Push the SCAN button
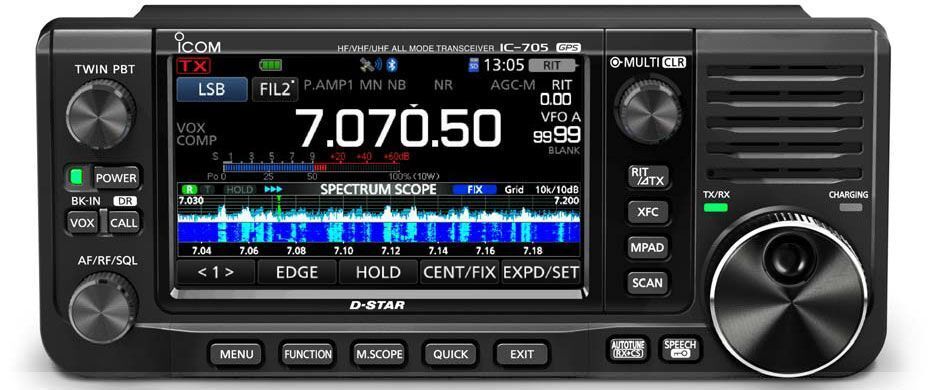 click(648, 283)
